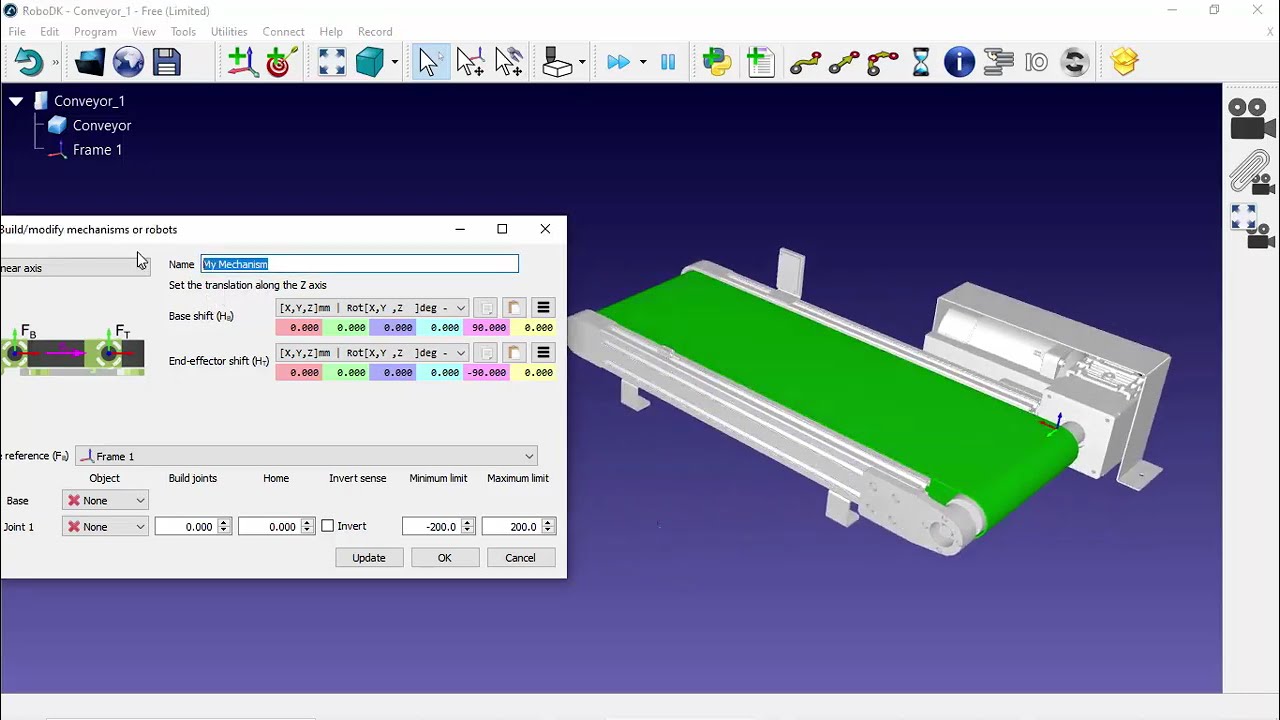Click the grey circular sync icon

(x=1075, y=62)
